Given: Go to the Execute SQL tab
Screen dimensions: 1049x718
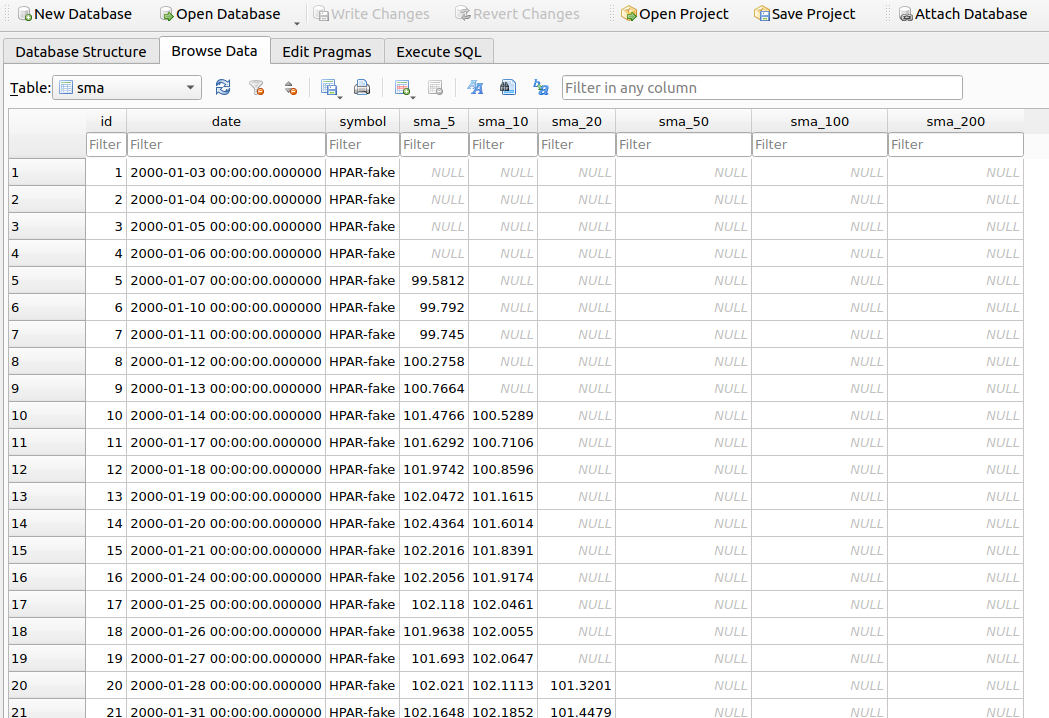Looking at the screenshot, I should pos(438,52).
